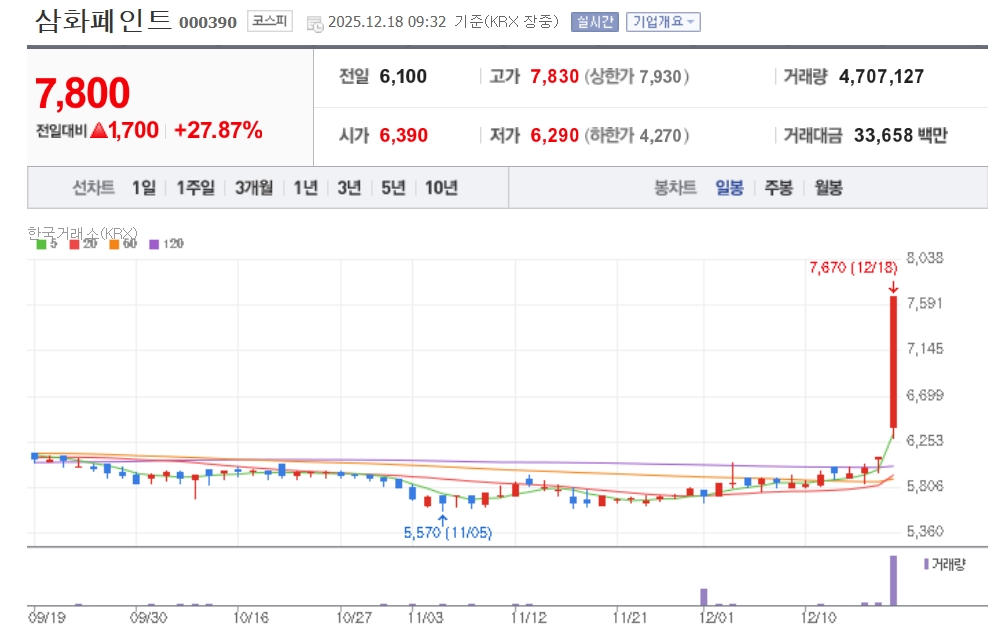Click the blue arrow at the 5,570 low marker
The height and width of the screenshot is (641, 988).
[442, 518]
